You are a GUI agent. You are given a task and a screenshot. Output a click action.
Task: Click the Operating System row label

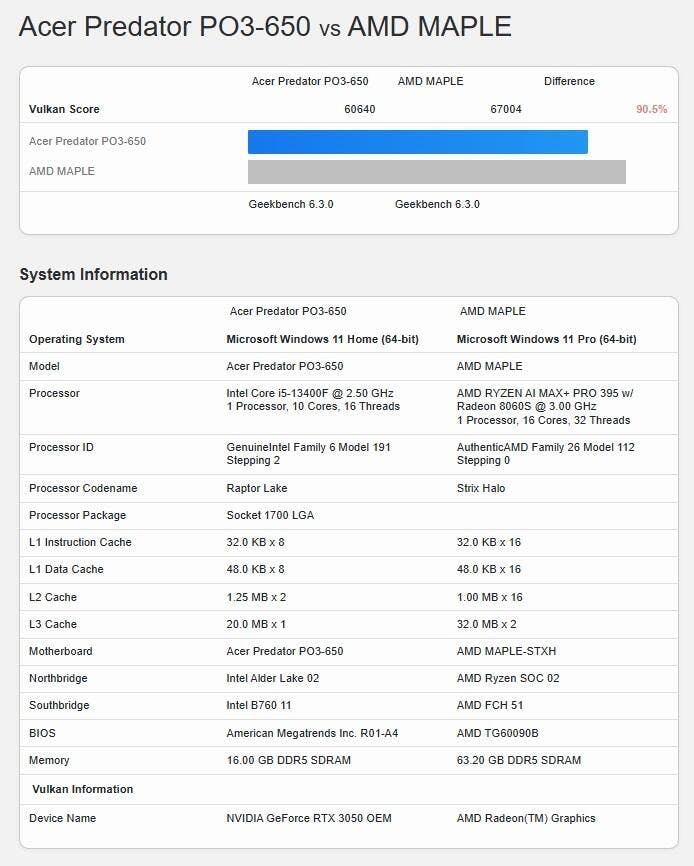coord(77,339)
